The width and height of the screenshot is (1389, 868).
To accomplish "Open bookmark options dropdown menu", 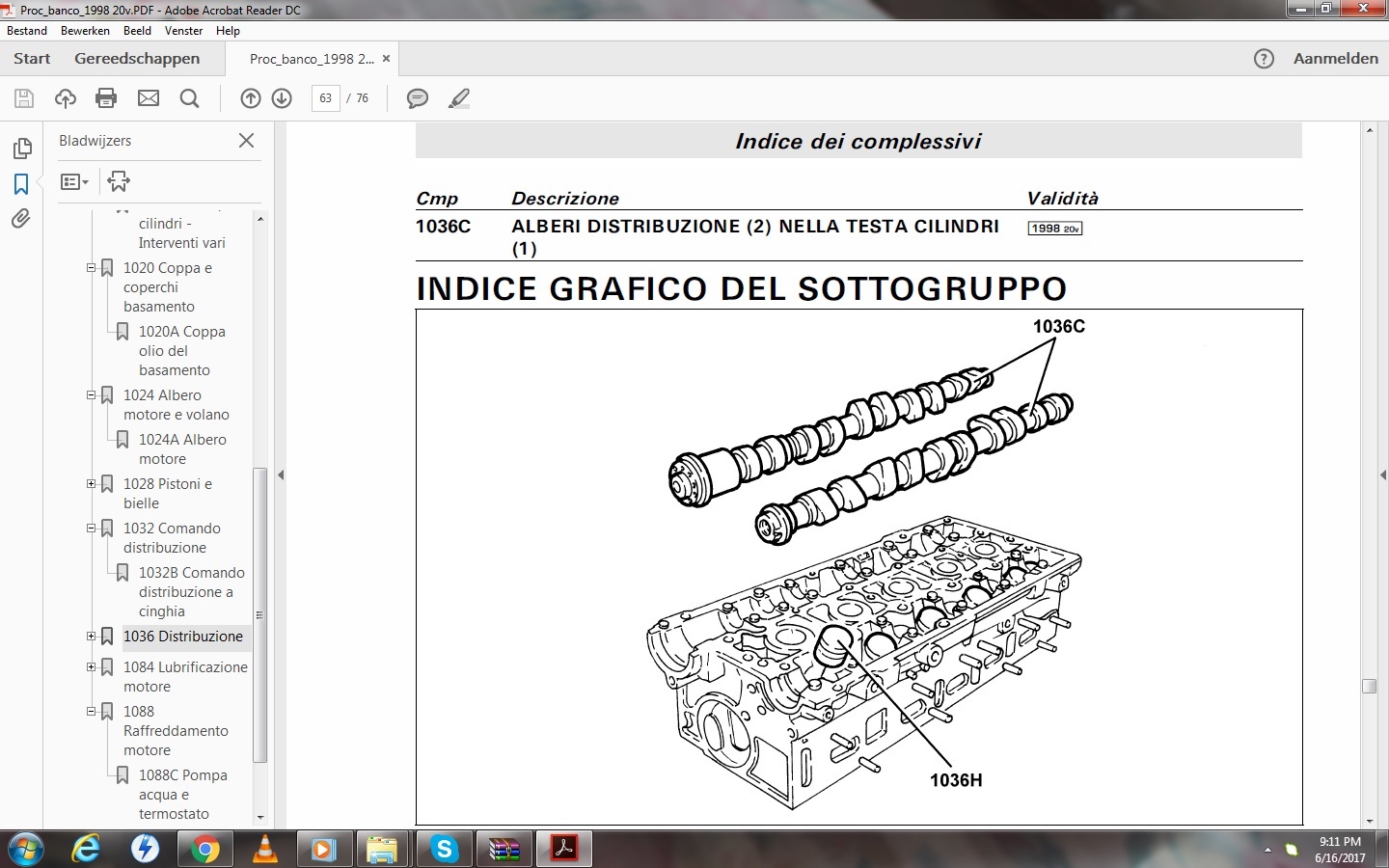I will (x=74, y=181).
